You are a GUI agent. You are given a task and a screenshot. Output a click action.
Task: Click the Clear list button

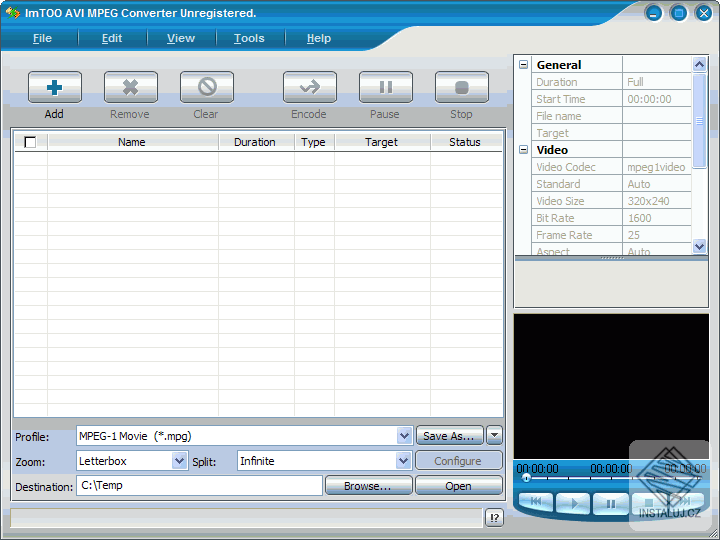point(207,87)
